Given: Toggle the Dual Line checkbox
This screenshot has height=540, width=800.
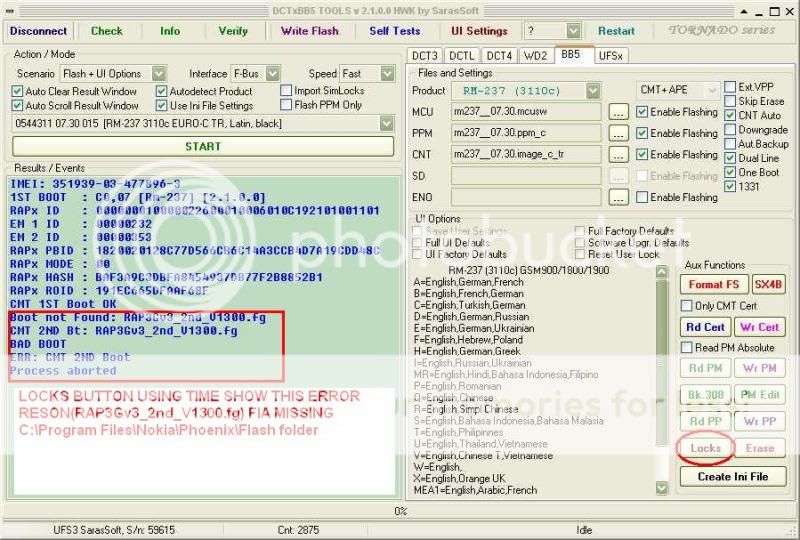Looking at the screenshot, I should tap(730, 158).
